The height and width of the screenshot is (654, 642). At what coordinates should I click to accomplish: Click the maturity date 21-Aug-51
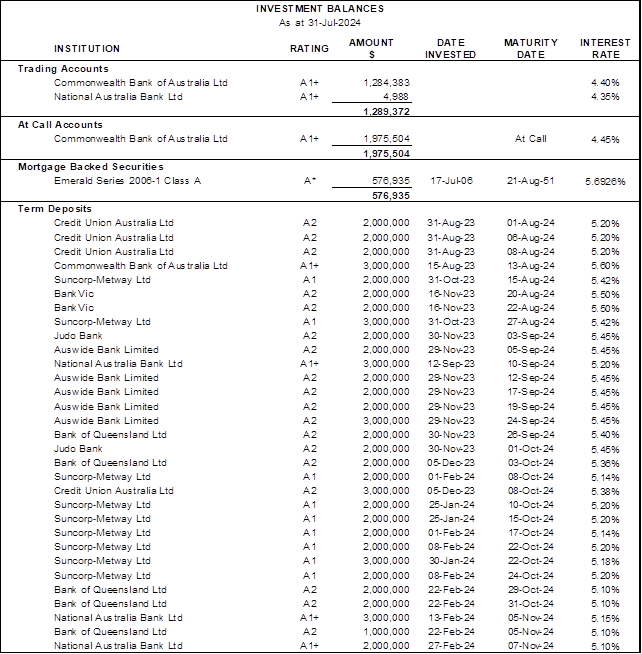pyautogui.click(x=531, y=181)
